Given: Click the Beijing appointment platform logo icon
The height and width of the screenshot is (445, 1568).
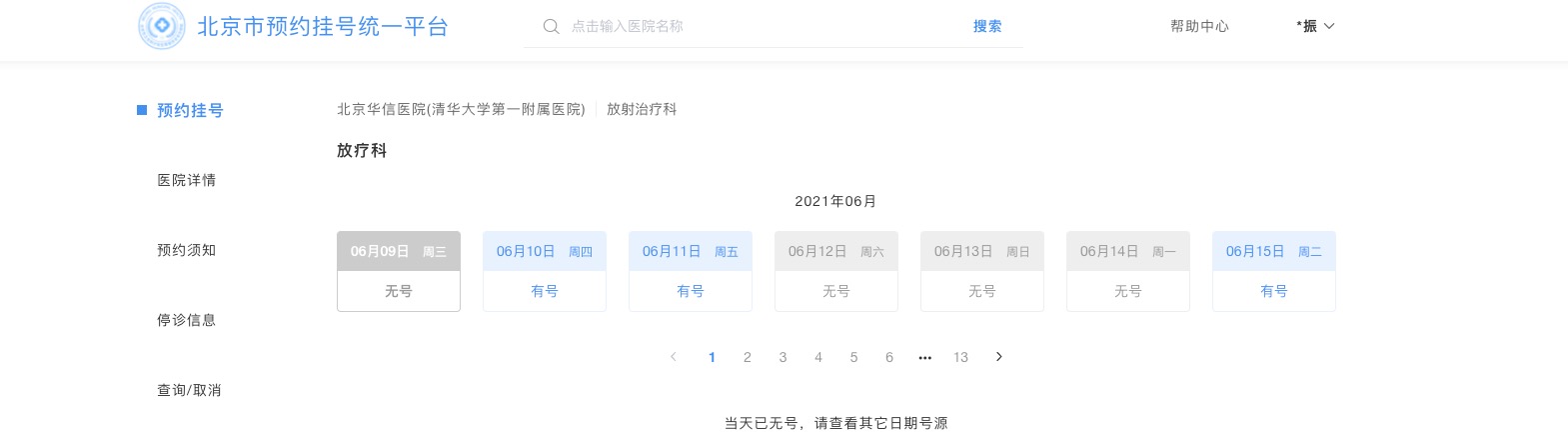Looking at the screenshot, I should pos(162,26).
